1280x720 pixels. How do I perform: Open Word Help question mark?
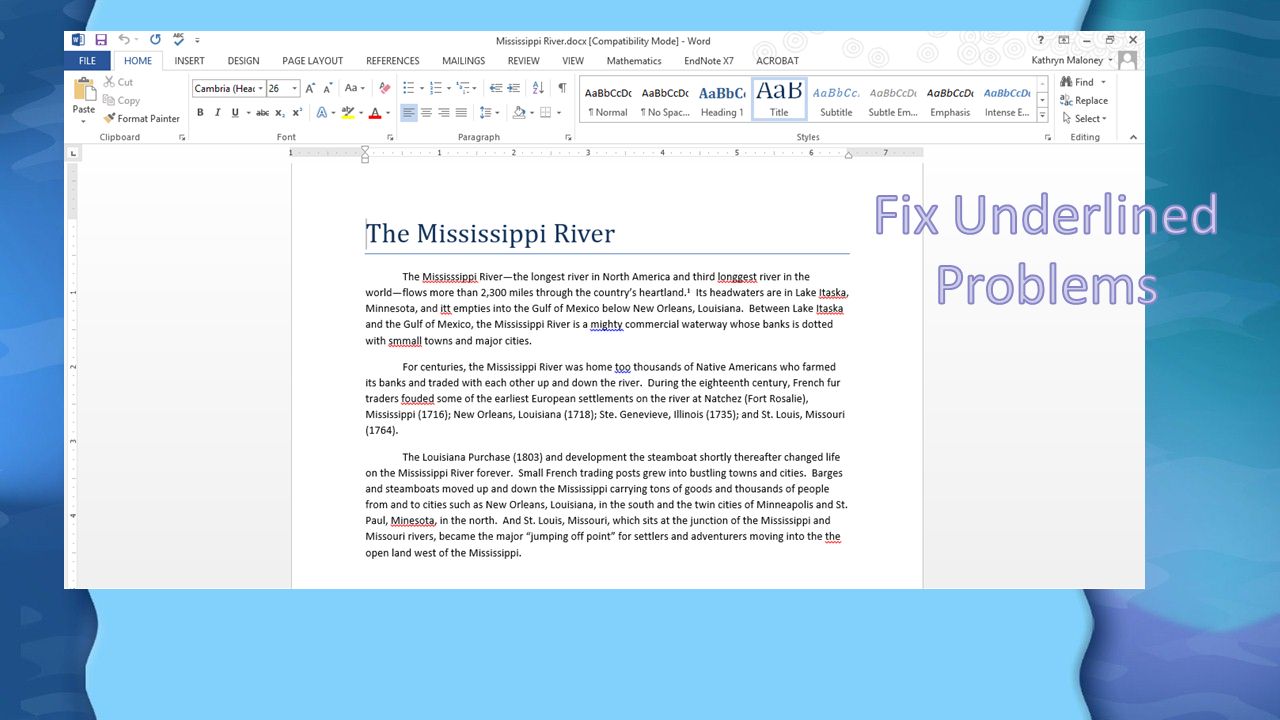click(x=1042, y=40)
